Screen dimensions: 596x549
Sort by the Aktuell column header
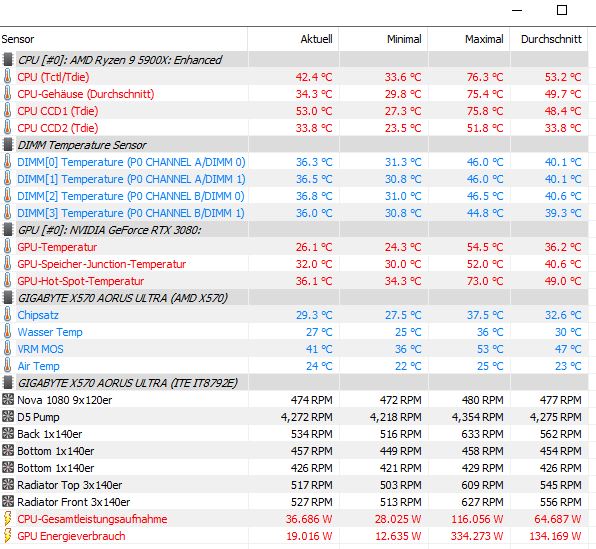coord(293,39)
